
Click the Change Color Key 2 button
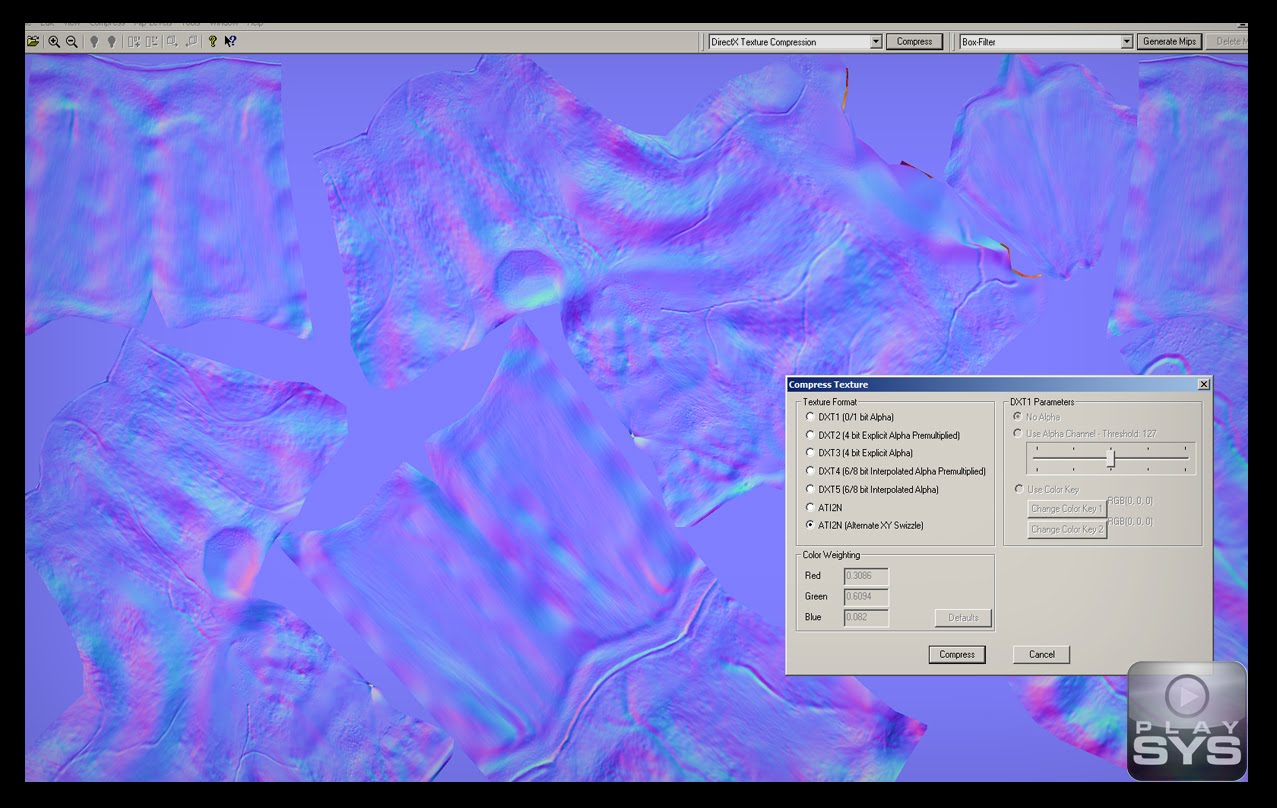[1066, 529]
